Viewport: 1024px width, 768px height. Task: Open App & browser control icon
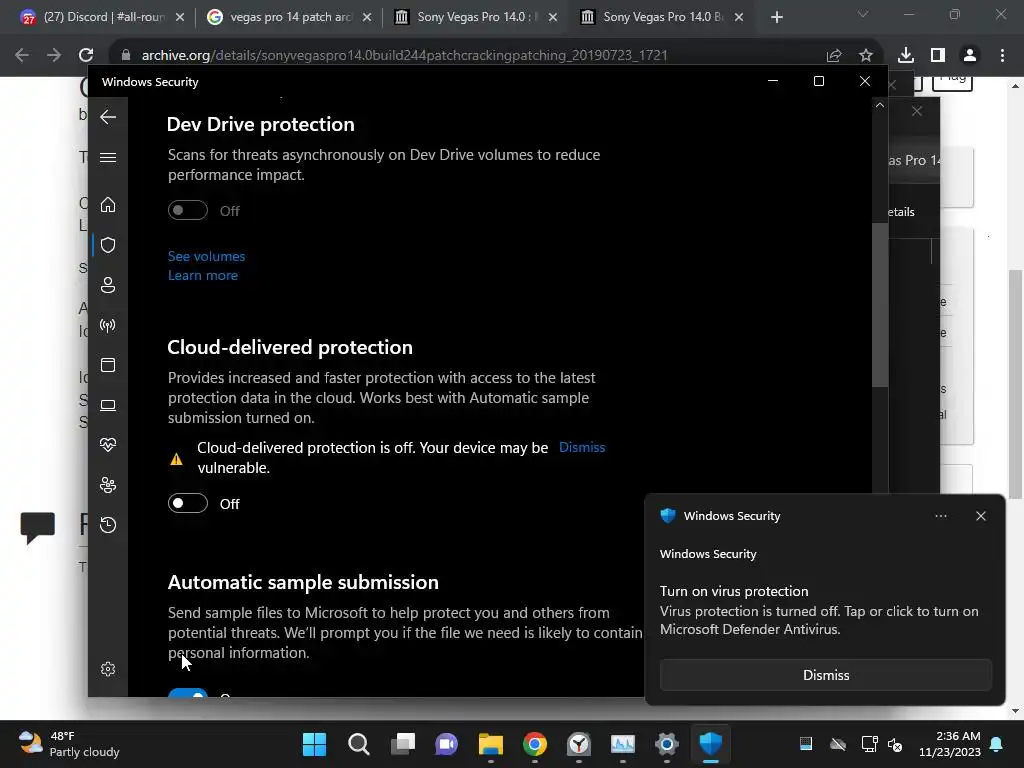point(108,365)
